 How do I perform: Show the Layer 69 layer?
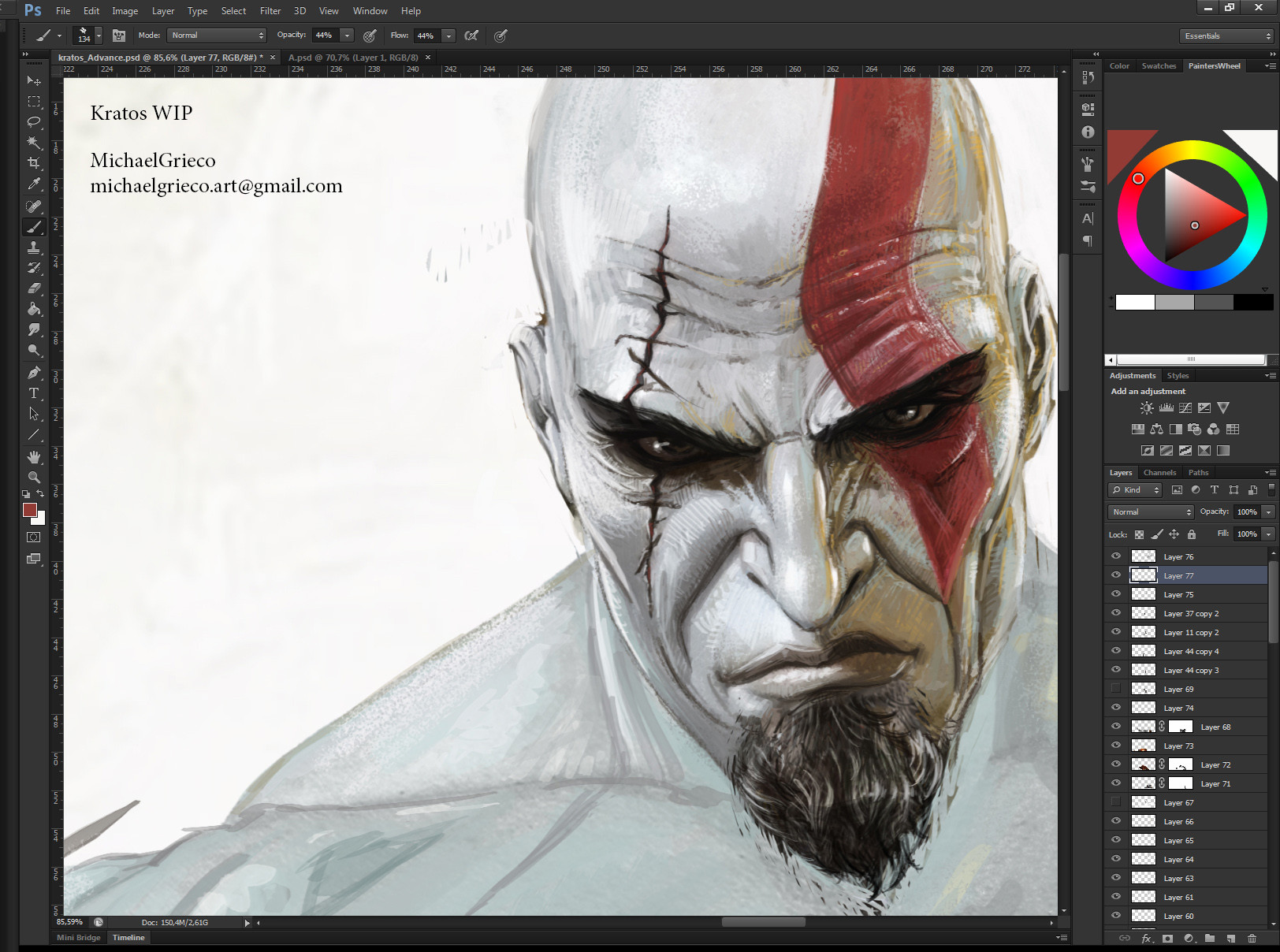click(1116, 688)
